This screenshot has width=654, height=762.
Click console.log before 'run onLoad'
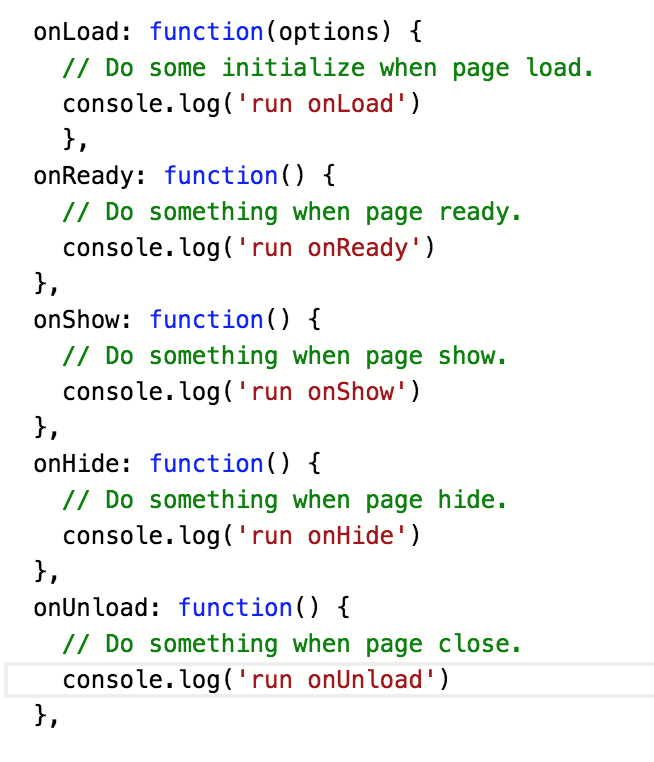click(x=141, y=104)
